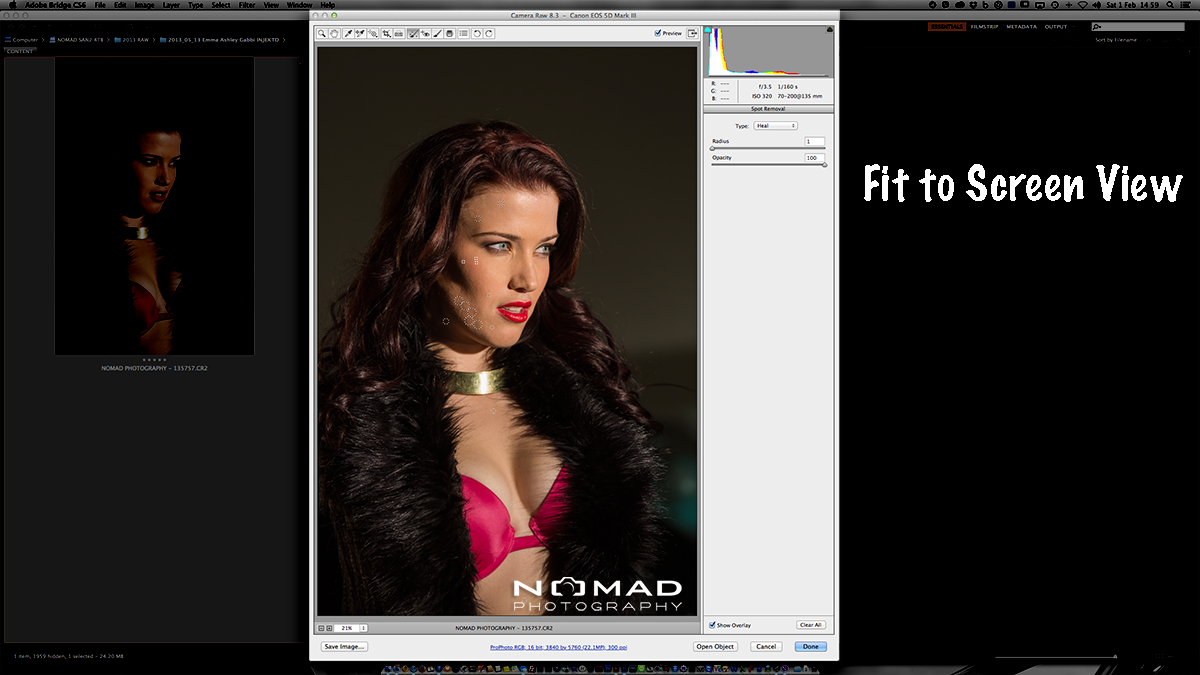Rotate image 90 degrees counterclockwise
The height and width of the screenshot is (675, 1200).
[477, 33]
